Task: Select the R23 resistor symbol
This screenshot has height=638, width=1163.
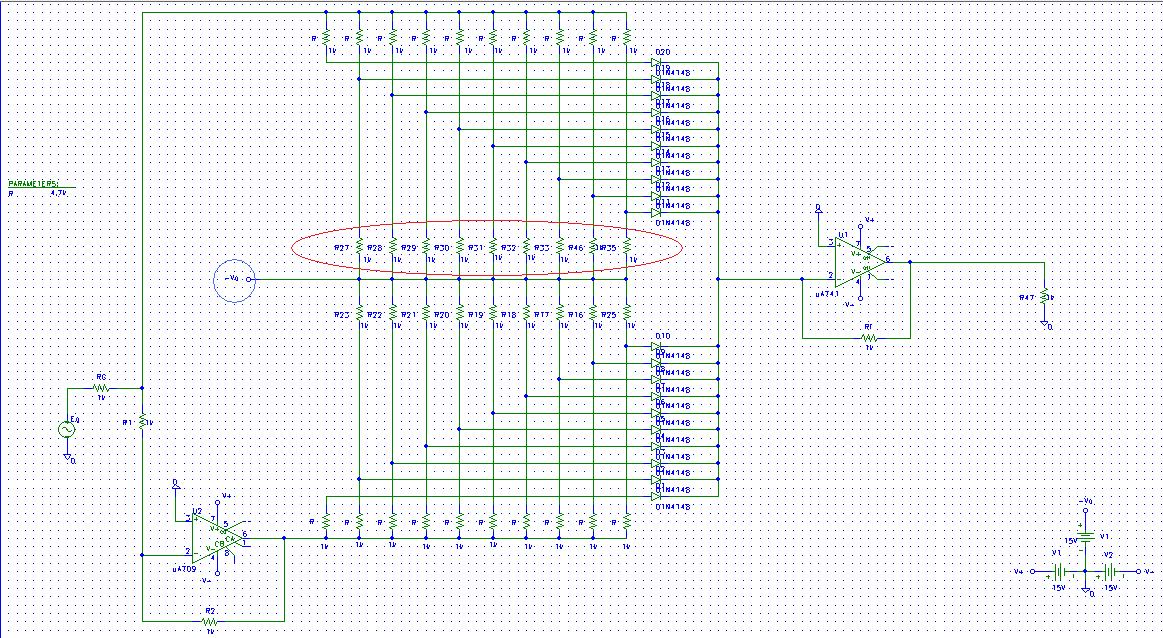Action: coord(359,312)
